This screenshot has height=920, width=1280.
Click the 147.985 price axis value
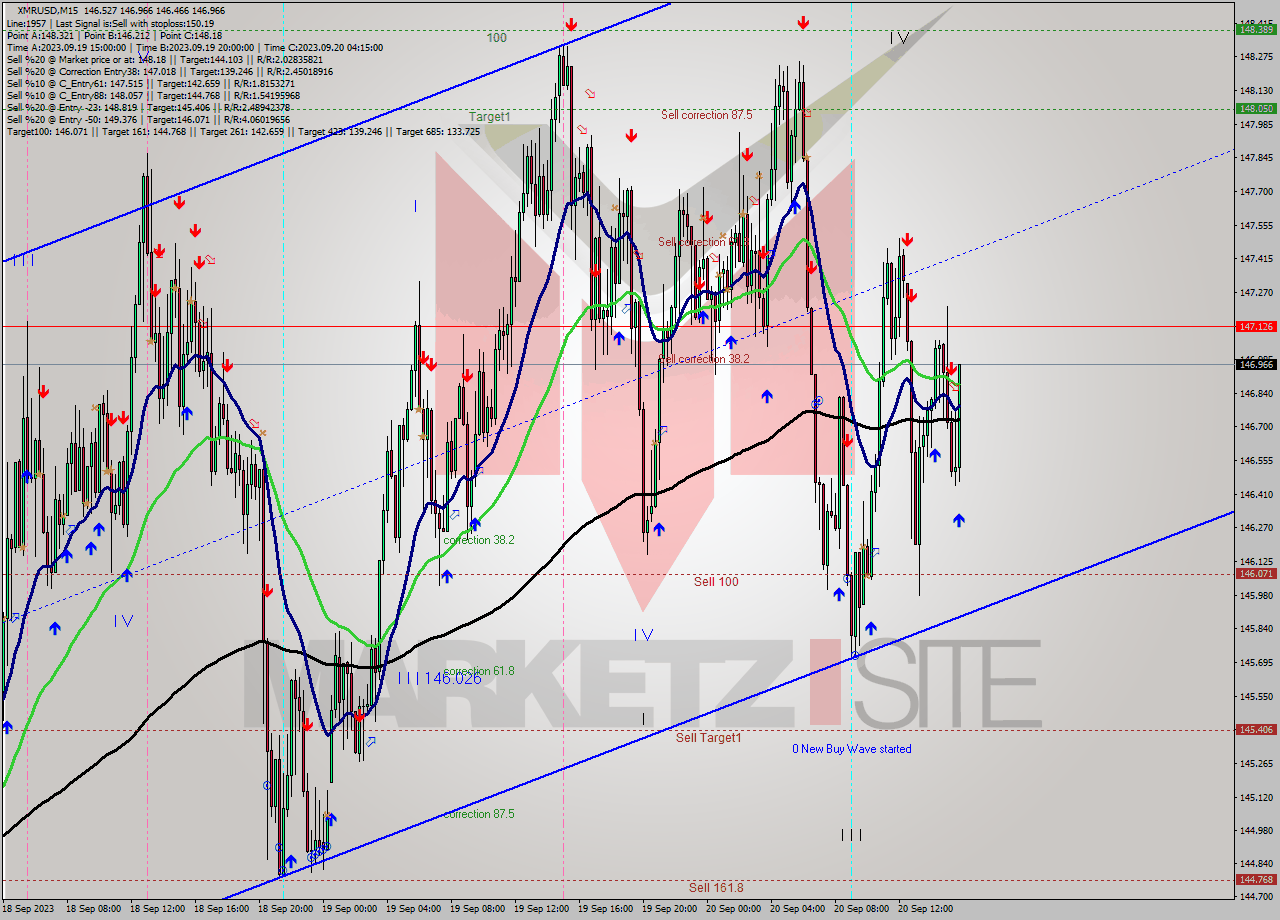[x=1256, y=124]
